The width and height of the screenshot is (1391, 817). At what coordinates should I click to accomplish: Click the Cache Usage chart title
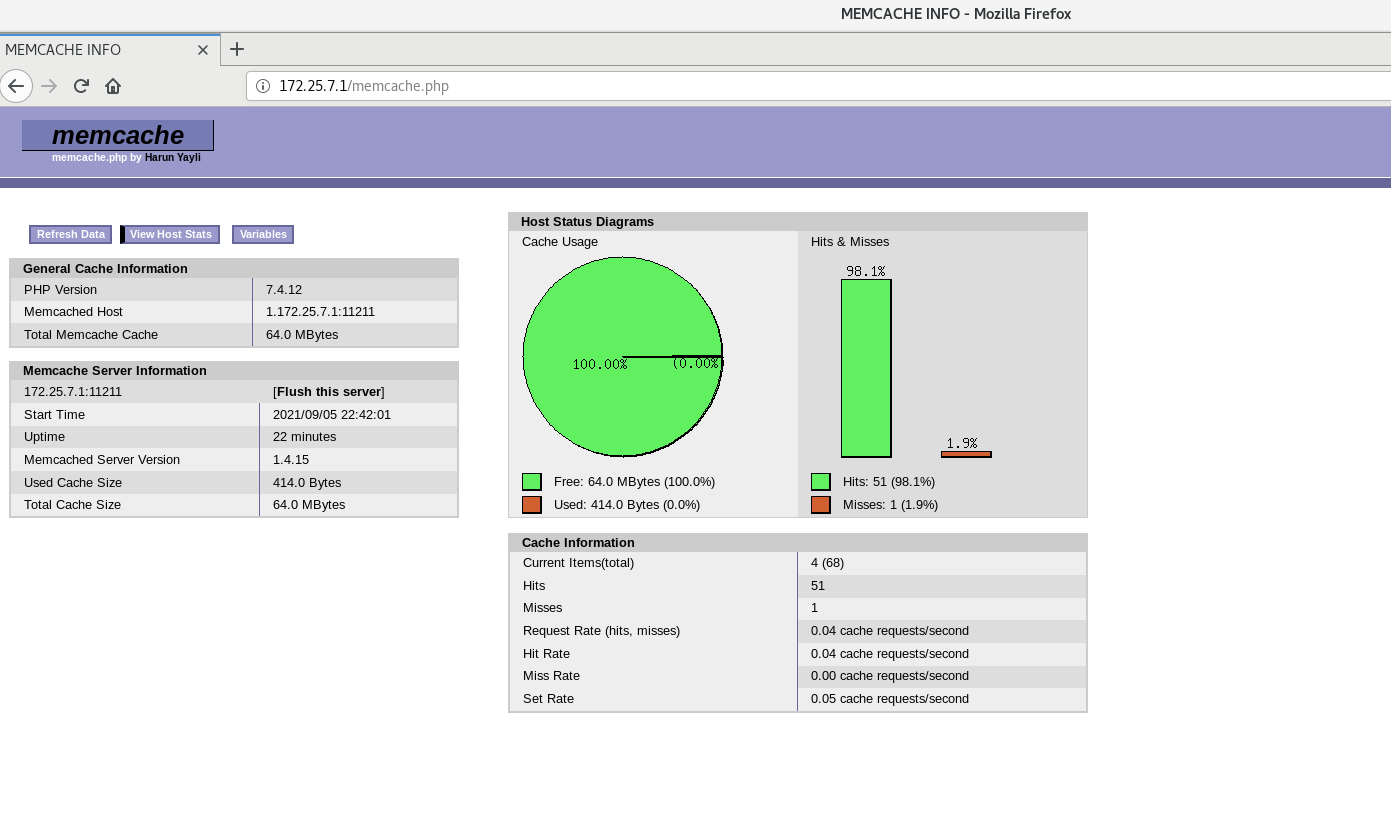tap(560, 242)
